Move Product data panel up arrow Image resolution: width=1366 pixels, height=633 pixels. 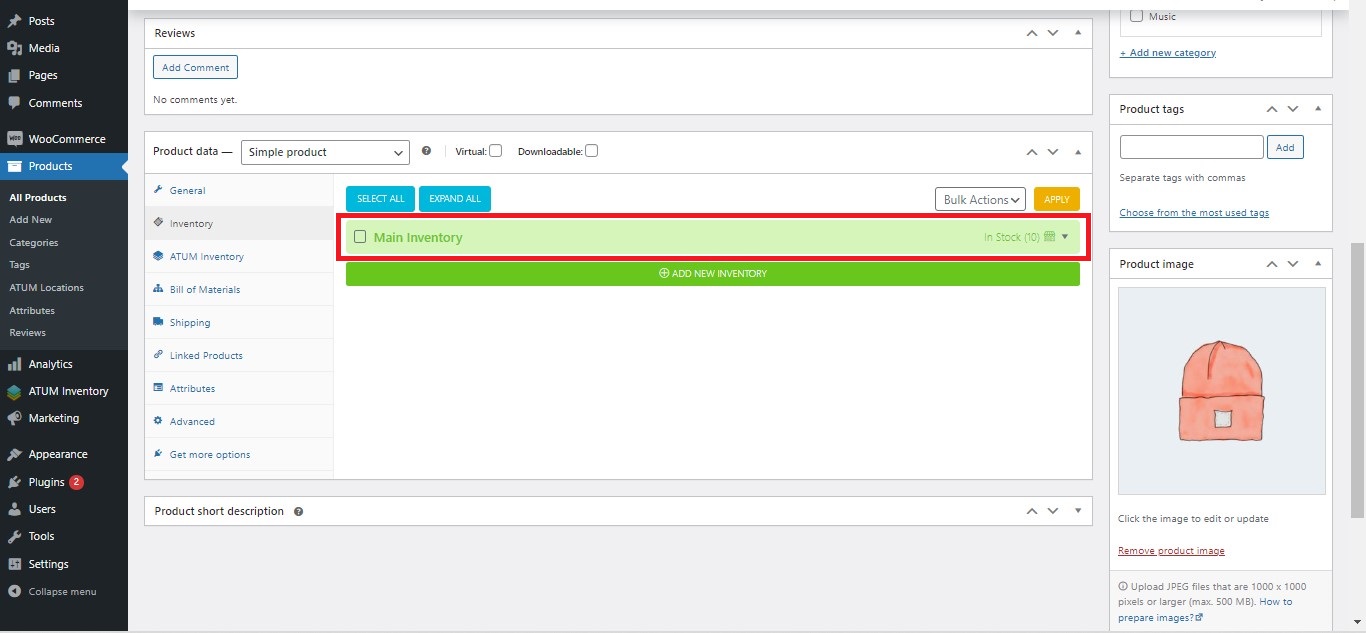click(1032, 152)
